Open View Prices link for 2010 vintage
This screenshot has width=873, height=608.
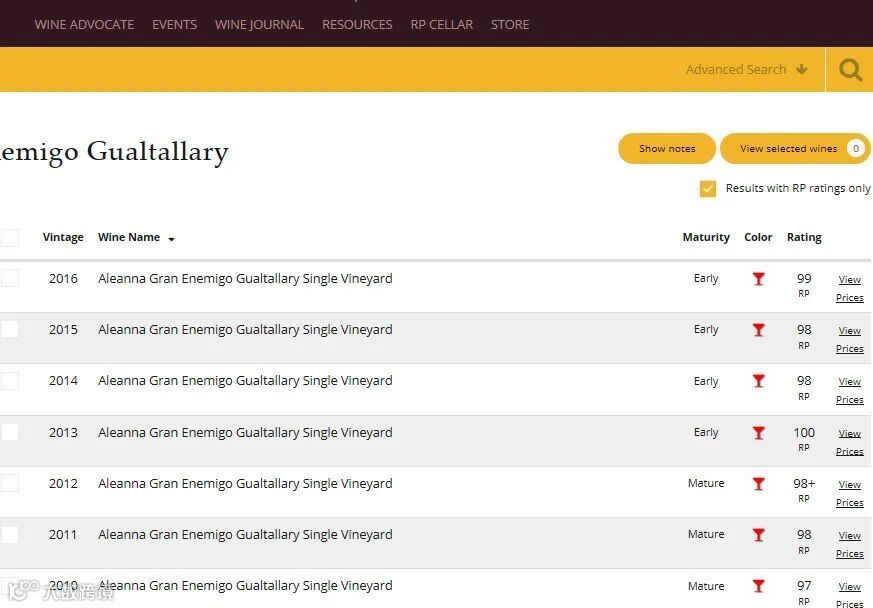(850, 595)
